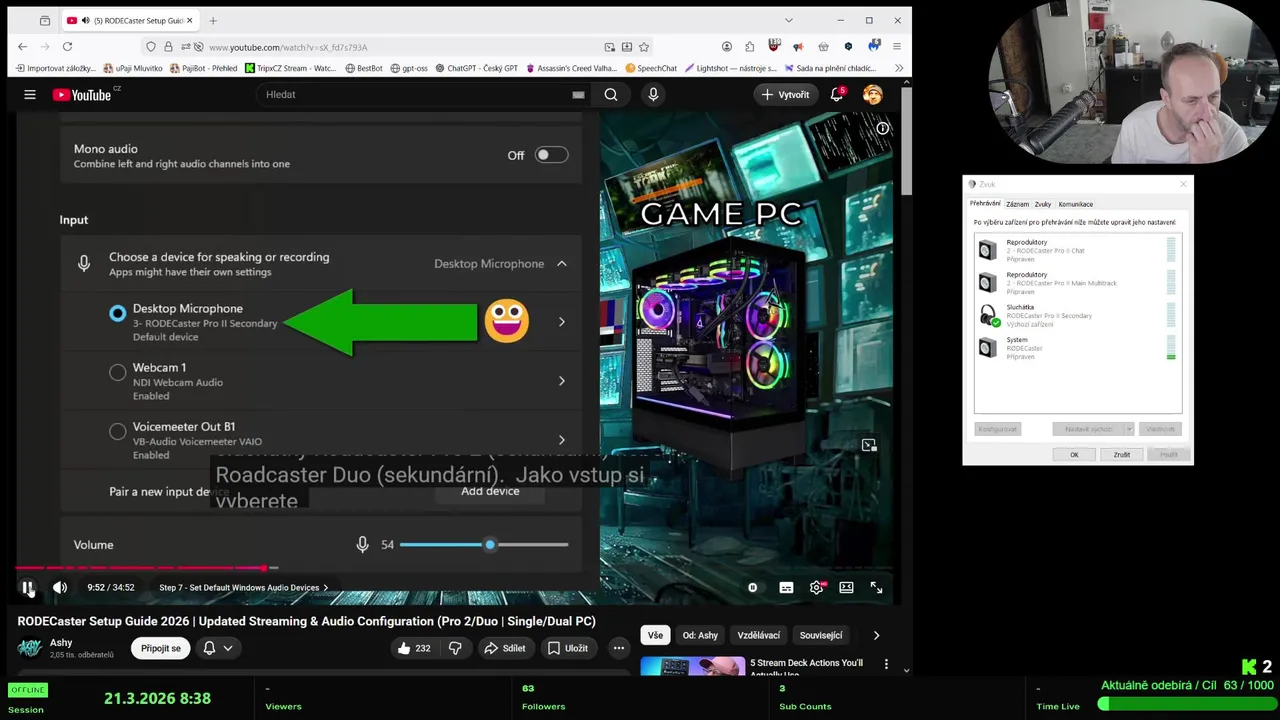Select the Přehrávání tab in Zvuk window
Viewport: 1280px width, 720px height.
point(985,204)
